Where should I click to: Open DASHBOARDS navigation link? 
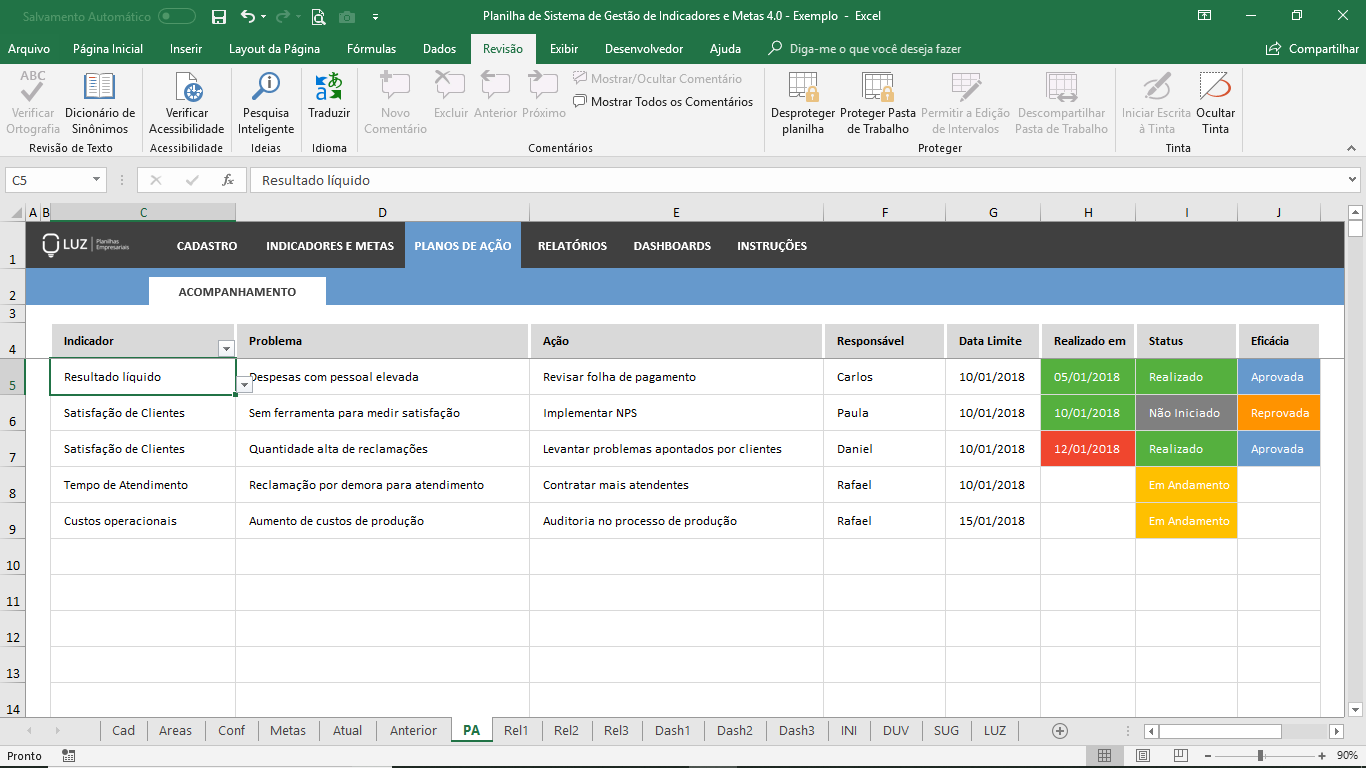coord(672,246)
